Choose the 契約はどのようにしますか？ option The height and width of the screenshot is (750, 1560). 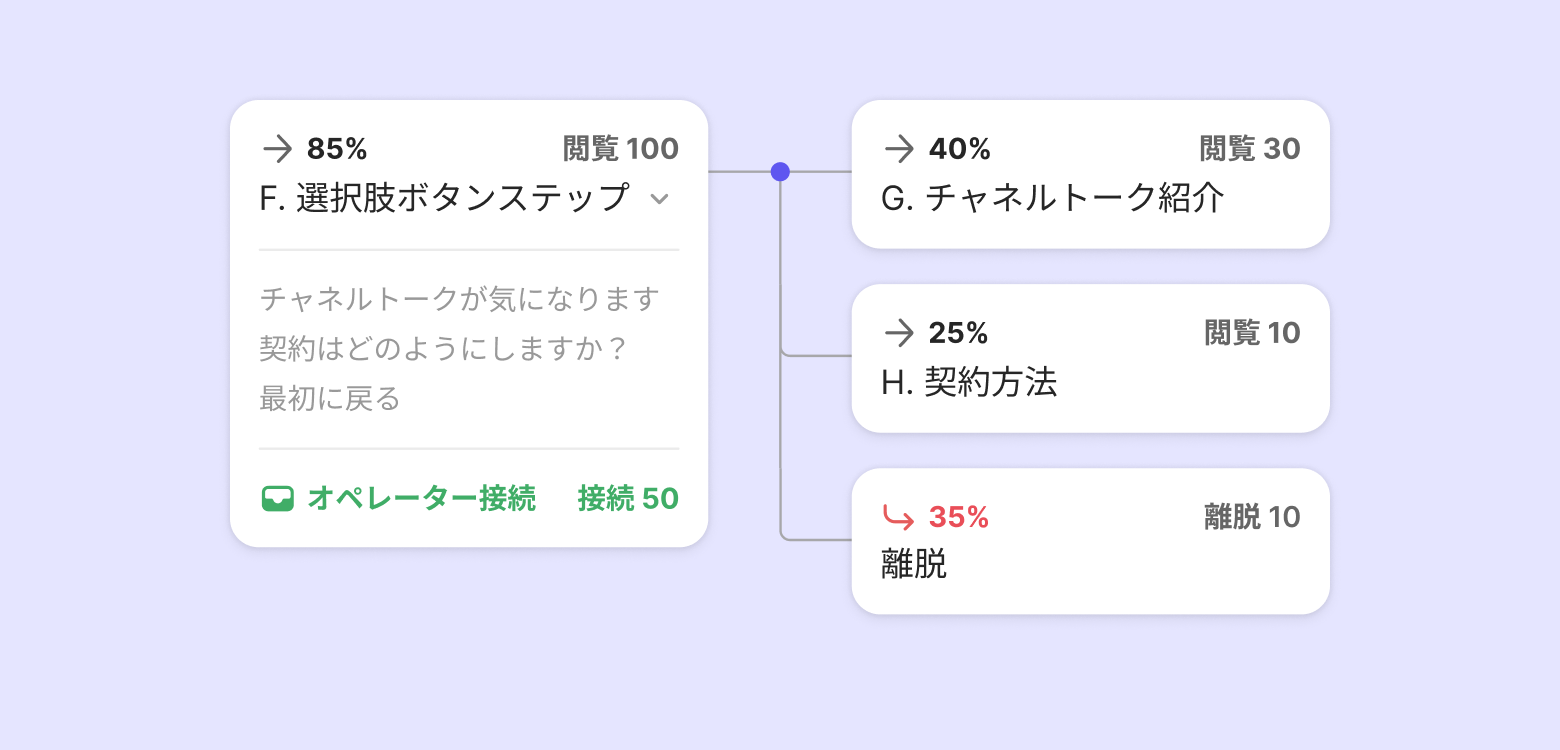pyautogui.click(x=442, y=349)
